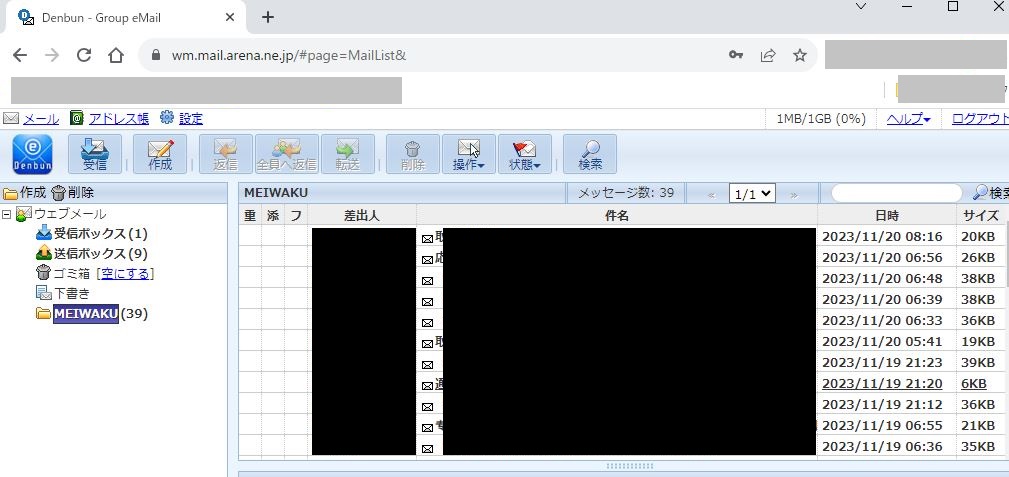Open saved password key icon
1009x477 pixels.
point(736,55)
